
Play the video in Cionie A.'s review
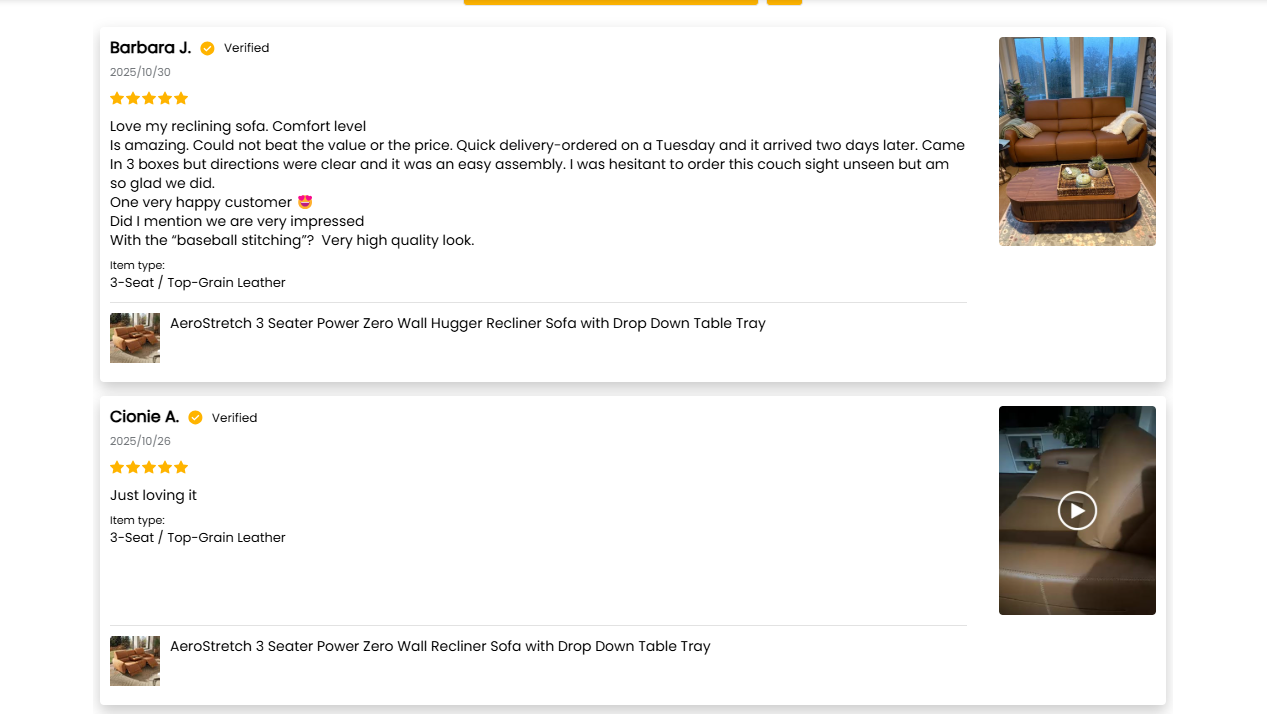point(1077,510)
